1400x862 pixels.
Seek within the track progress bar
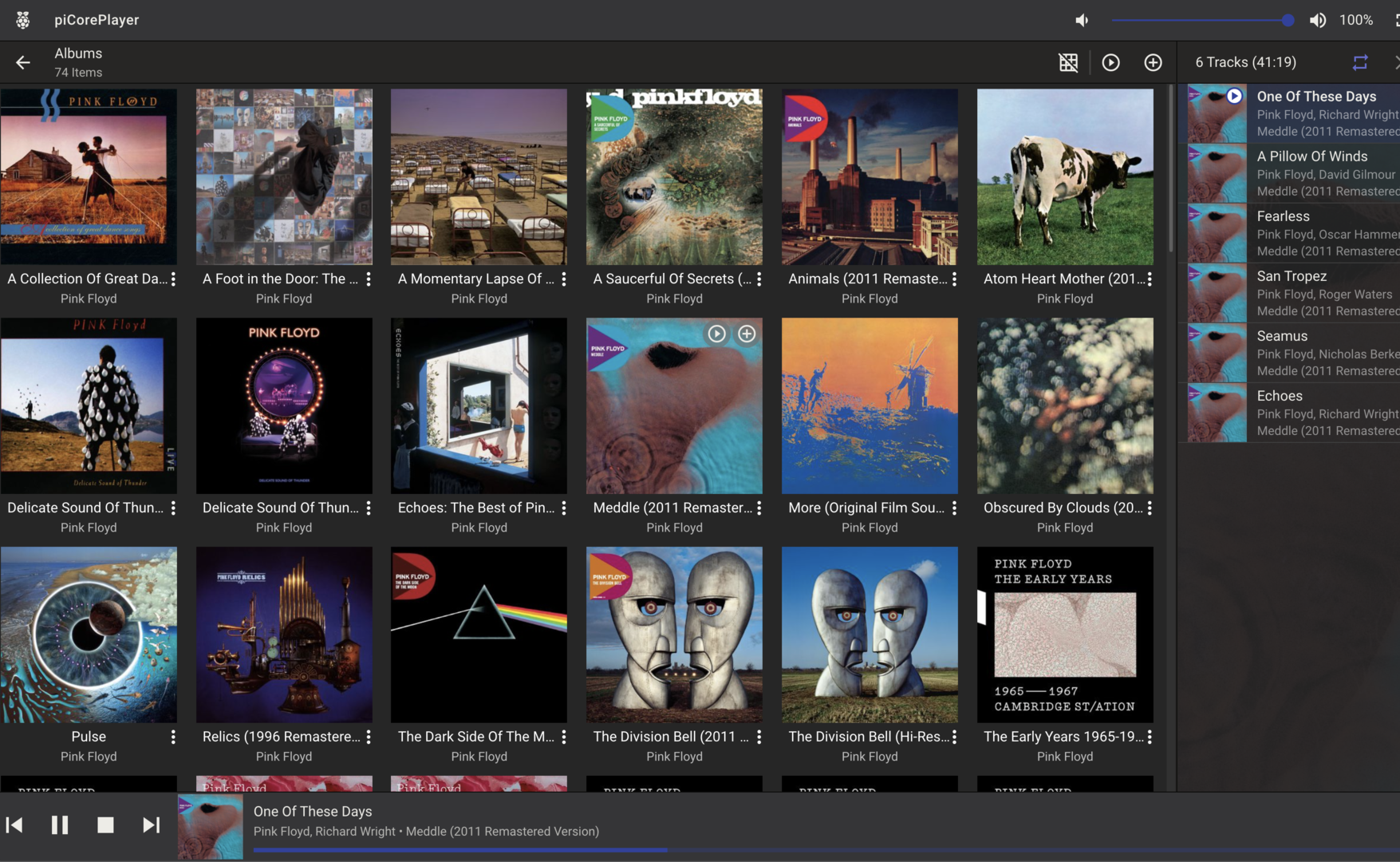click(826, 850)
